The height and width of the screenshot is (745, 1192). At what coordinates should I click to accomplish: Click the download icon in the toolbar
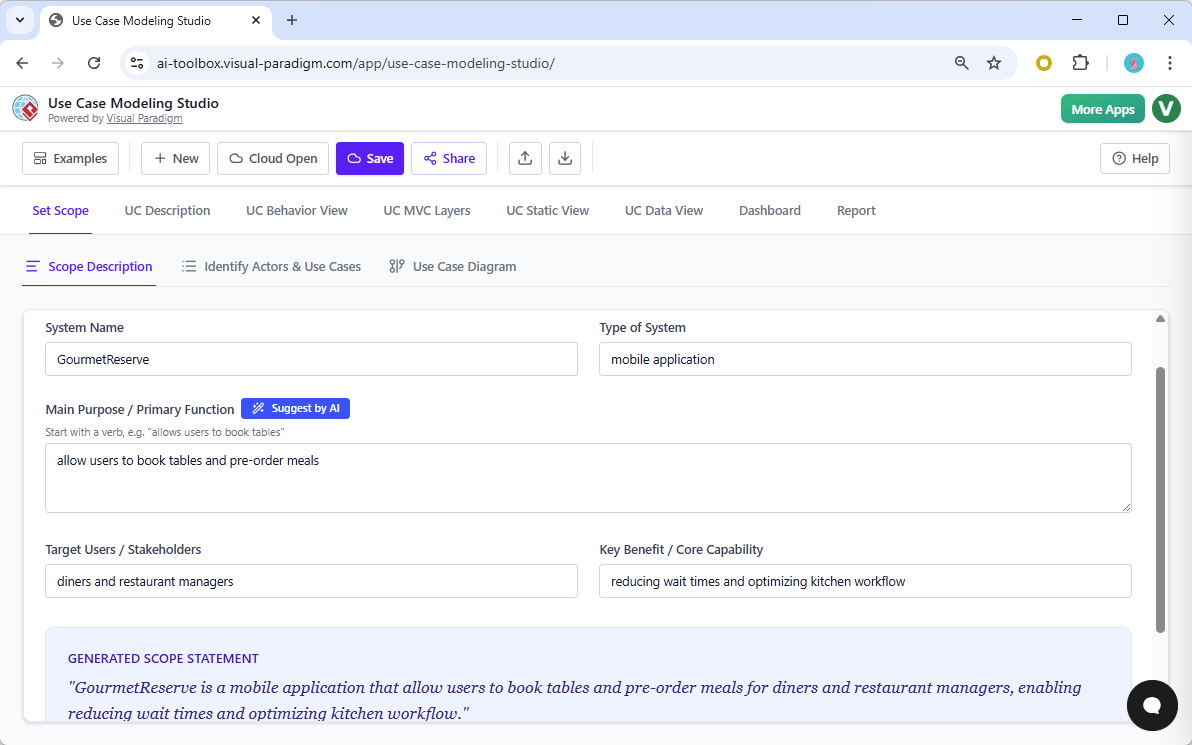coord(565,158)
